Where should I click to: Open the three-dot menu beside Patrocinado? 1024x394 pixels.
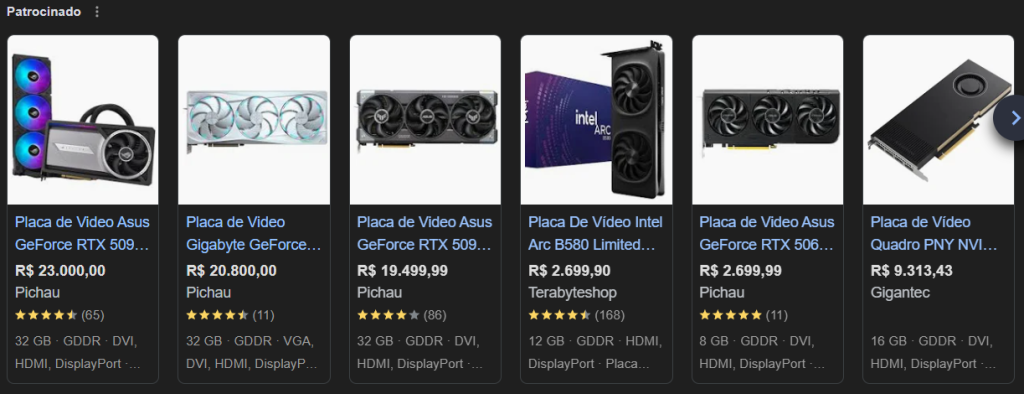tap(97, 12)
